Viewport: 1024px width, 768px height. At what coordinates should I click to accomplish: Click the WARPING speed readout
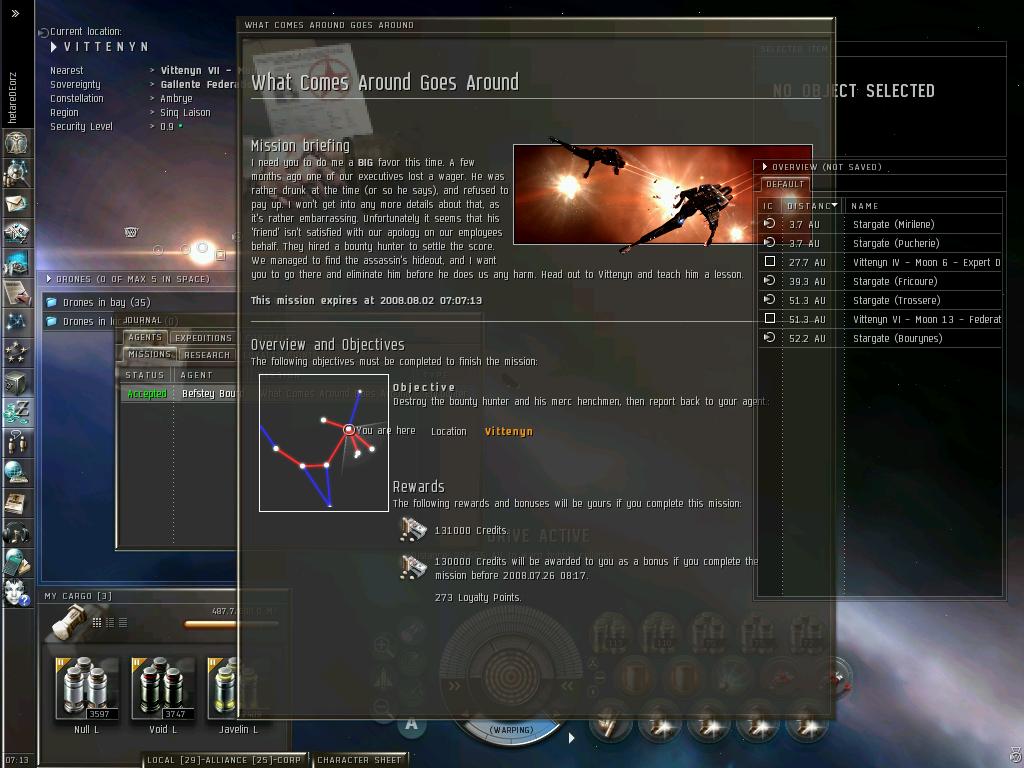click(512, 729)
